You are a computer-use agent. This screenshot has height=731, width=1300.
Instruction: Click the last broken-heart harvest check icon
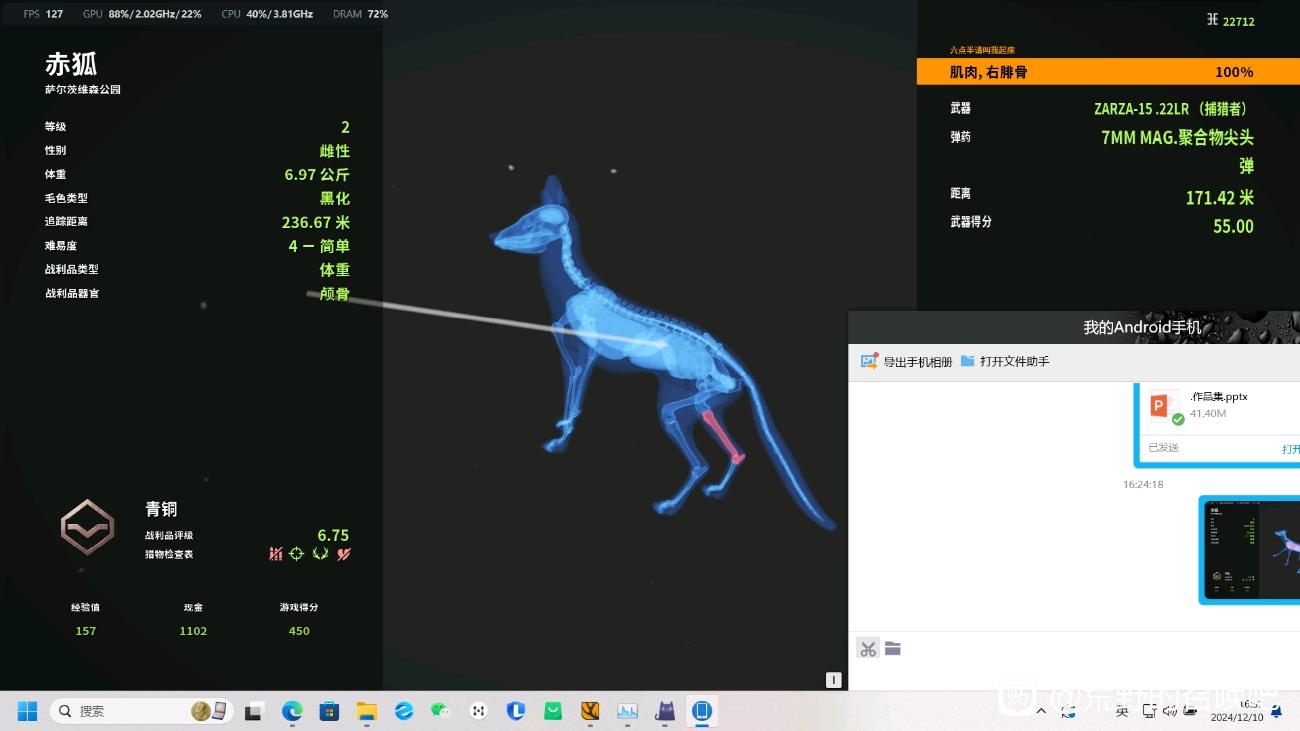344,554
